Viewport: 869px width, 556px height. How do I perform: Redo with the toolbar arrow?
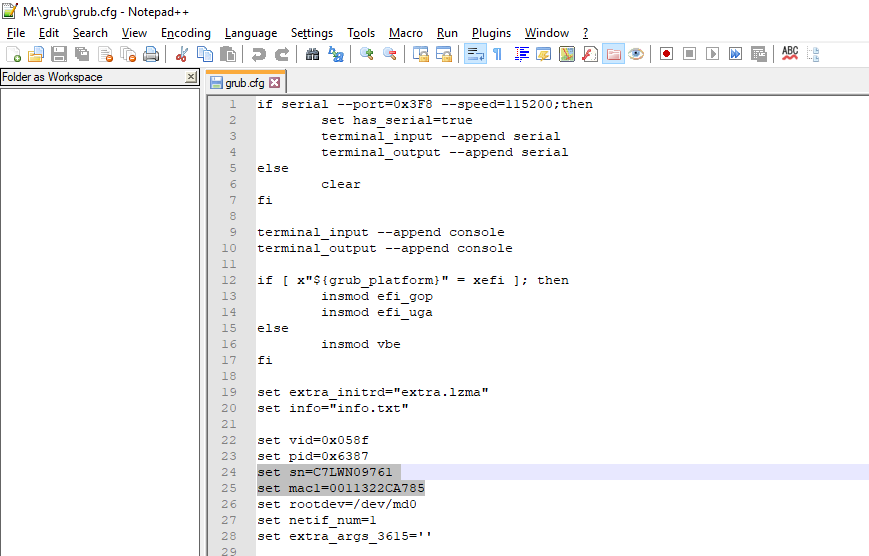(x=282, y=54)
